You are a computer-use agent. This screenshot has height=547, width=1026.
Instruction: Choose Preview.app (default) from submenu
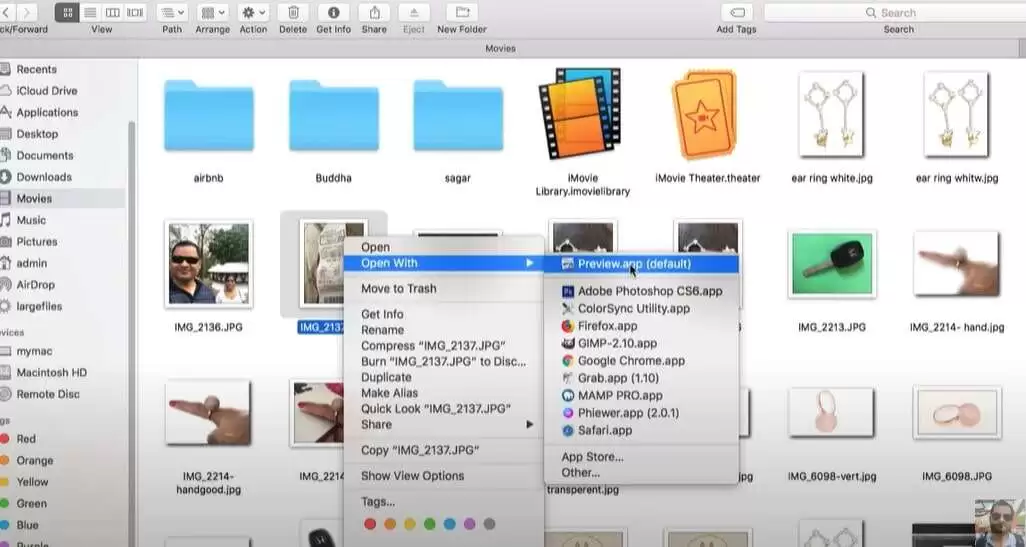coord(634,264)
